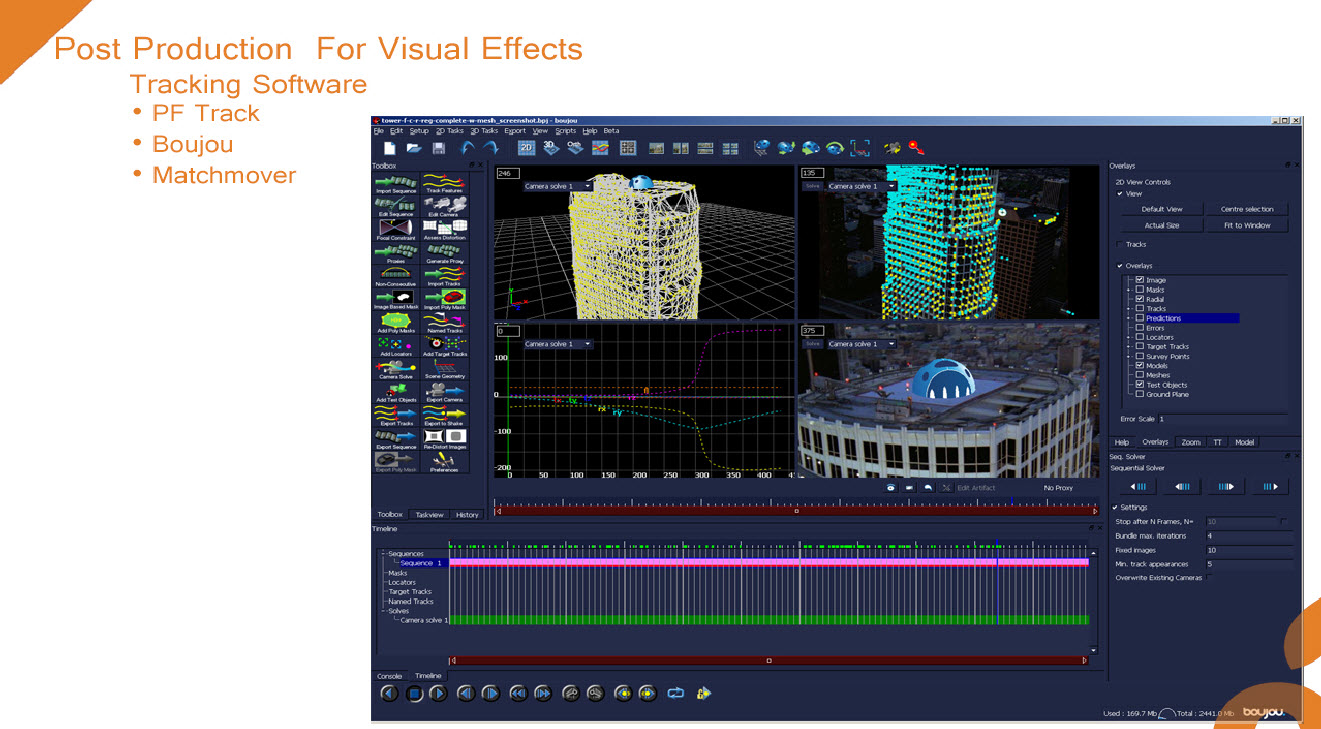Collapse the Solves tree node
Viewport: 1321px width, 729px height.
point(383,611)
